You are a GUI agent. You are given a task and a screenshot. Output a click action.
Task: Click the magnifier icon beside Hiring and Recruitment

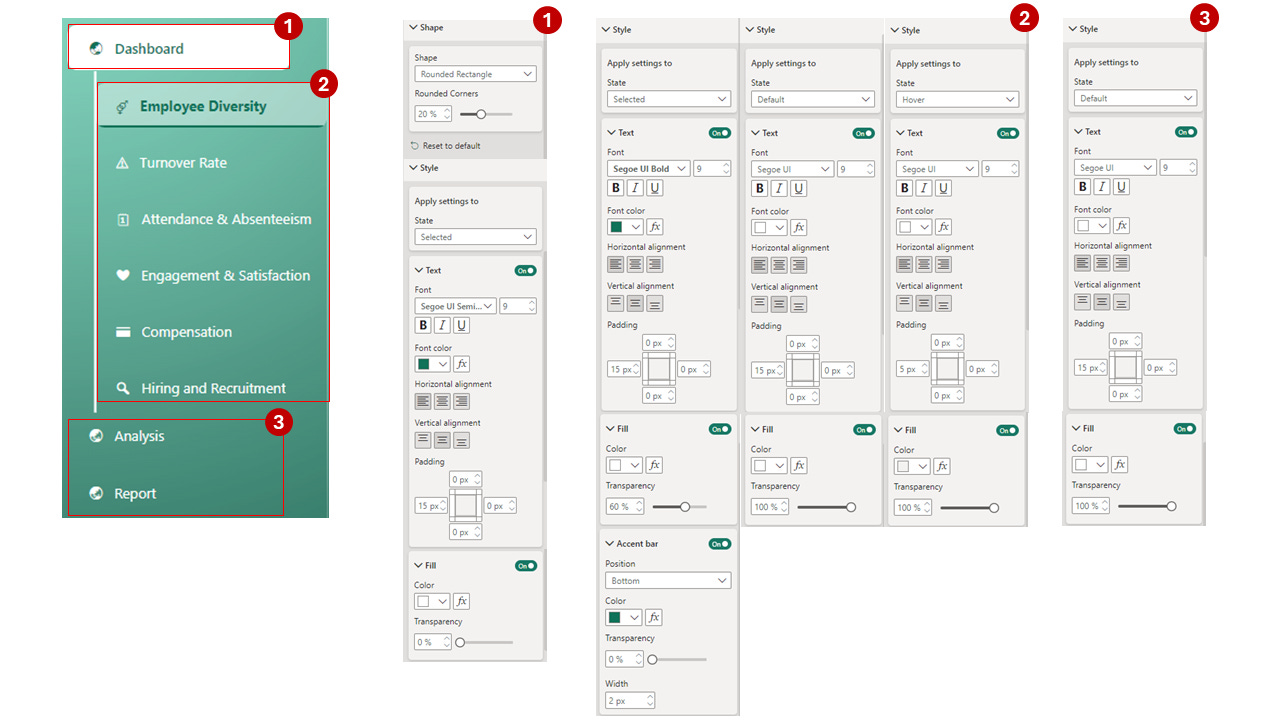(123, 388)
